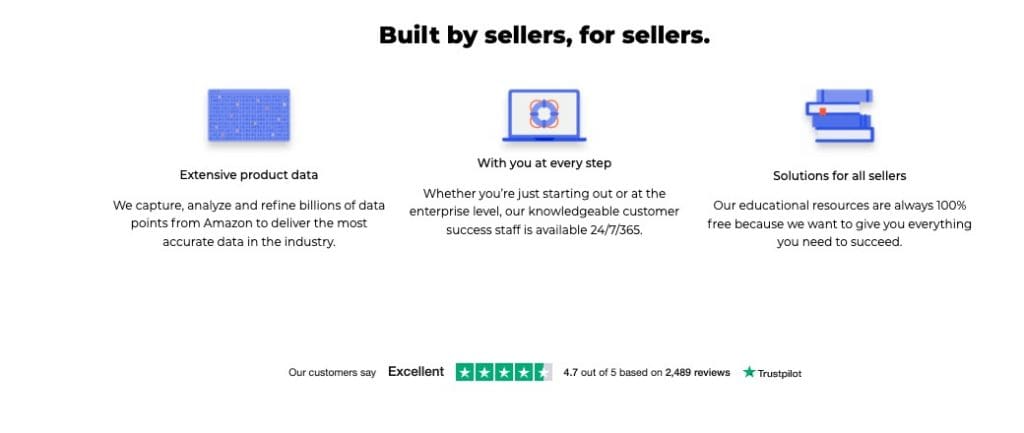Open the '2,489 reviews' link
Image resolution: width=1024 pixels, height=433 pixels.
click(x=697, y=372)
